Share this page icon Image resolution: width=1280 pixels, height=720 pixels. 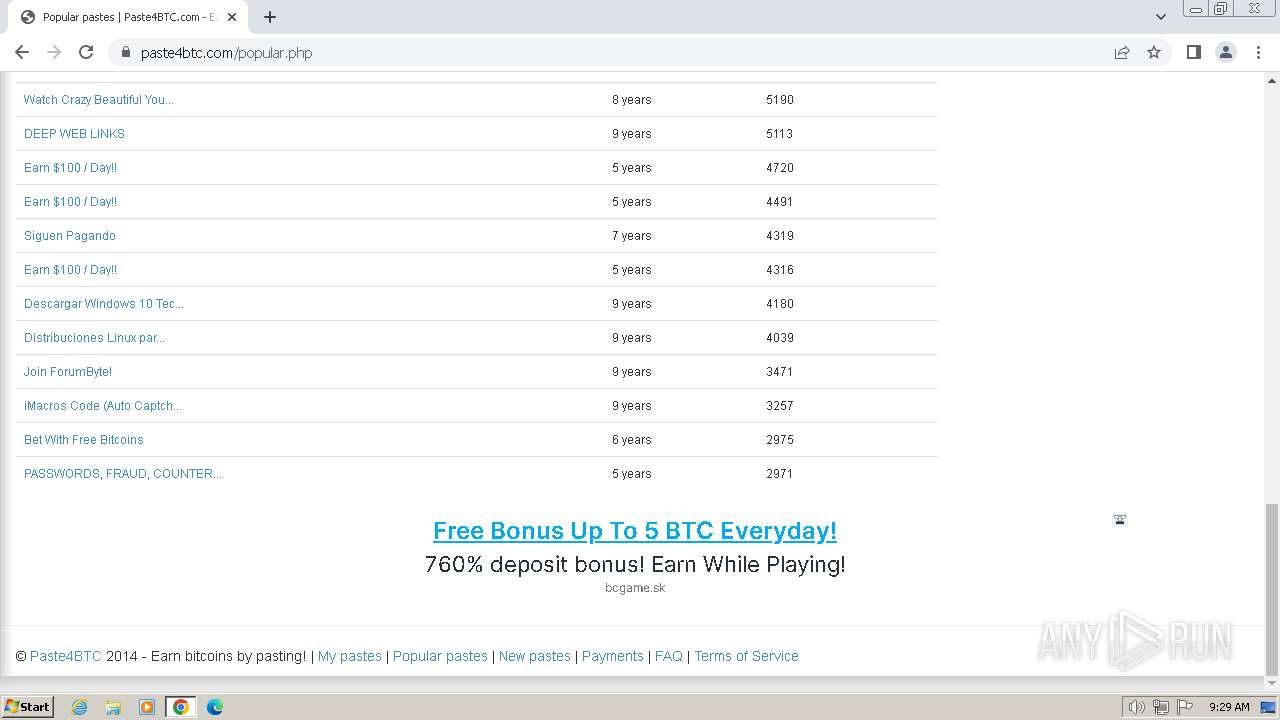1122,52
